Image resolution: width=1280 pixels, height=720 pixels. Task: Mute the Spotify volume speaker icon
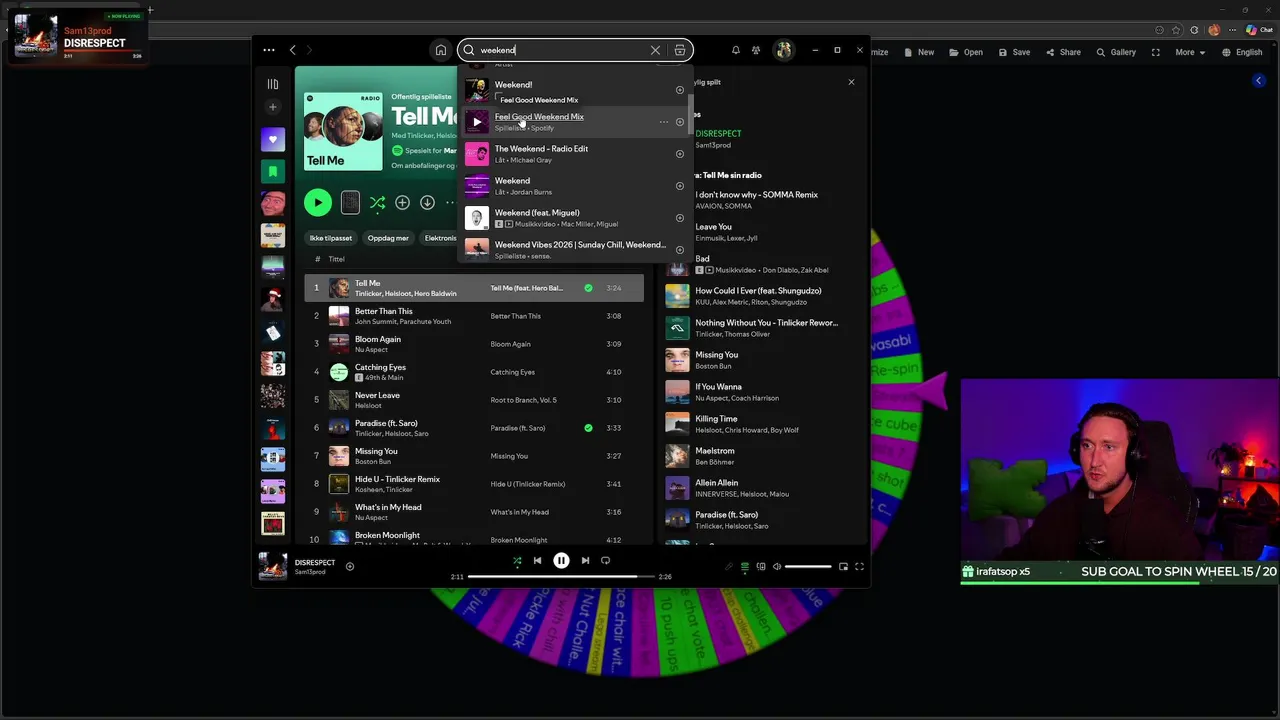pyautogui.click(x=777, y=567)
